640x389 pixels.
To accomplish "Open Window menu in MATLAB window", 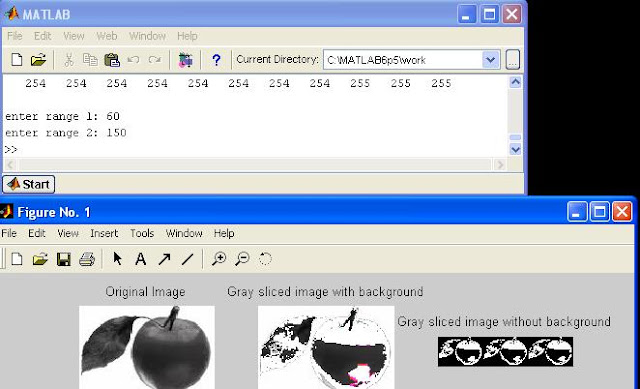I will pos(147,36).
